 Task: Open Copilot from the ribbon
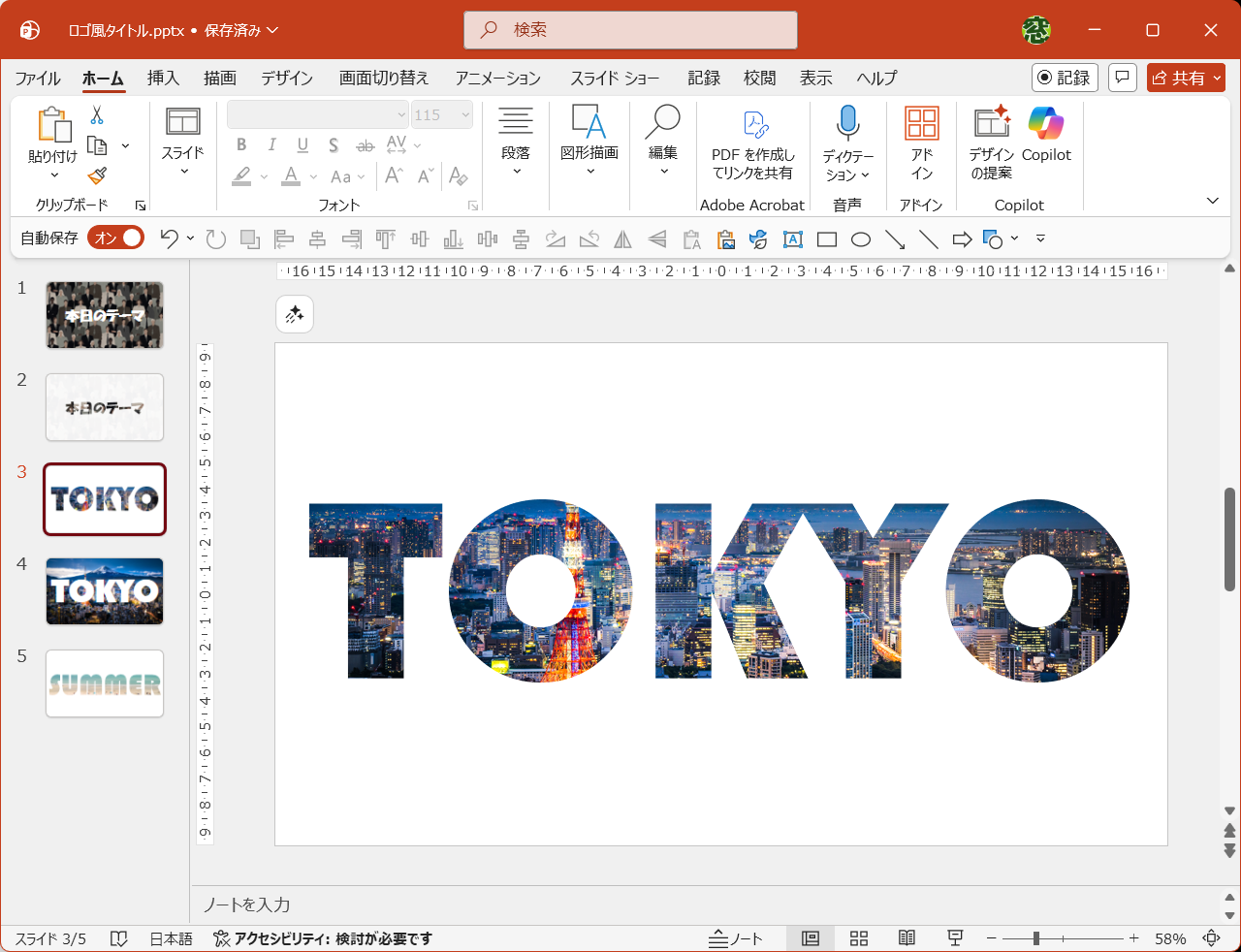coord(1046,135)
